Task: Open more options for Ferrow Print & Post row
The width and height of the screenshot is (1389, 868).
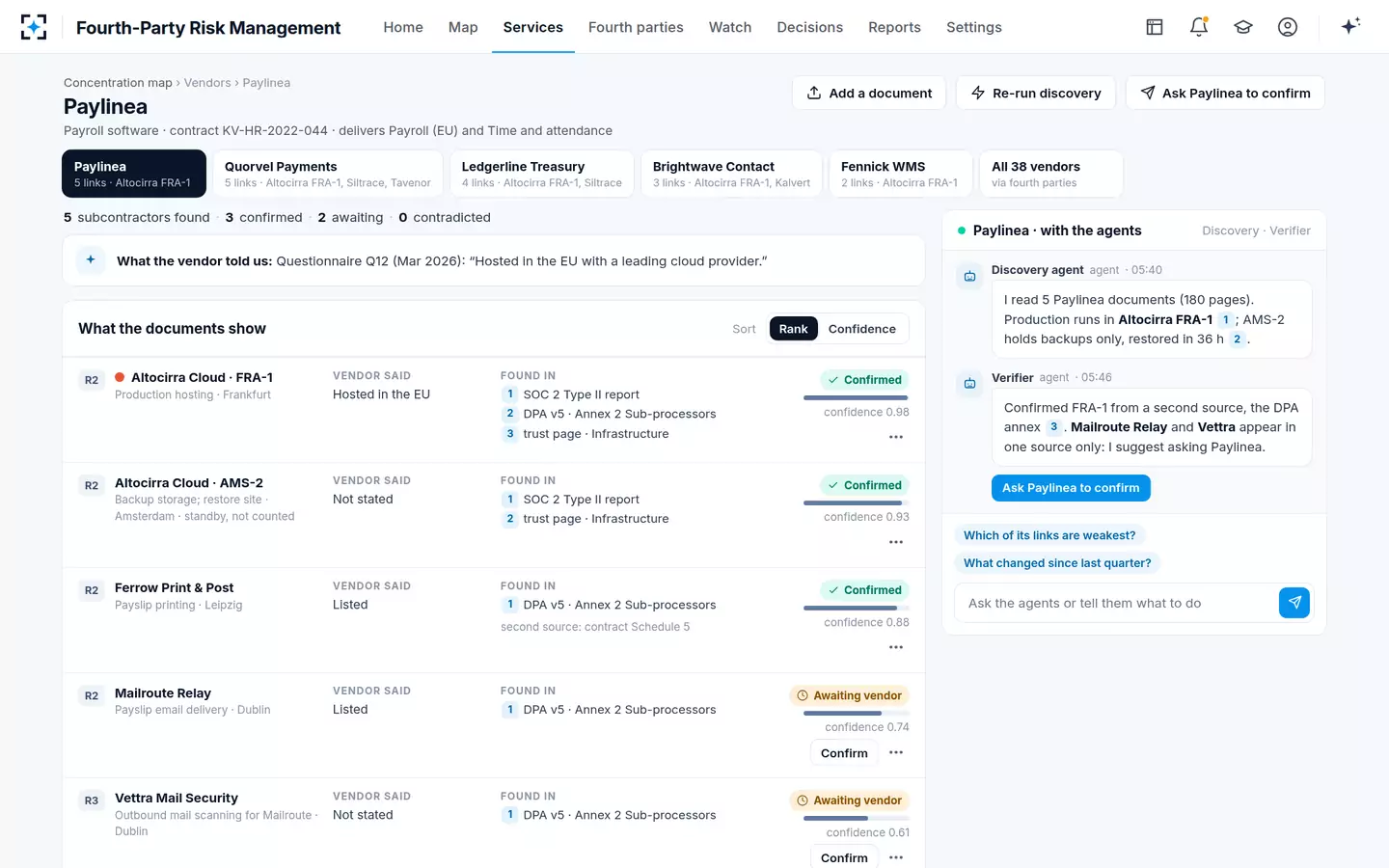Action: pos(896,647)
